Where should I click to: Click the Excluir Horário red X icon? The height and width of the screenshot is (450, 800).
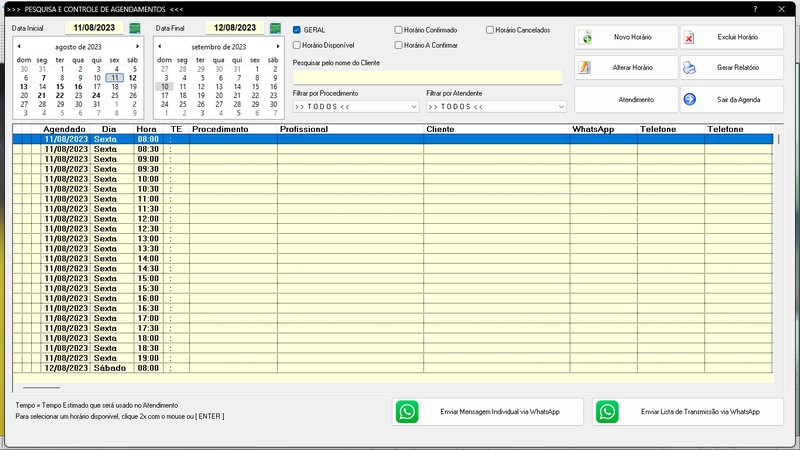pyautogui.click(x=689, y=37)
